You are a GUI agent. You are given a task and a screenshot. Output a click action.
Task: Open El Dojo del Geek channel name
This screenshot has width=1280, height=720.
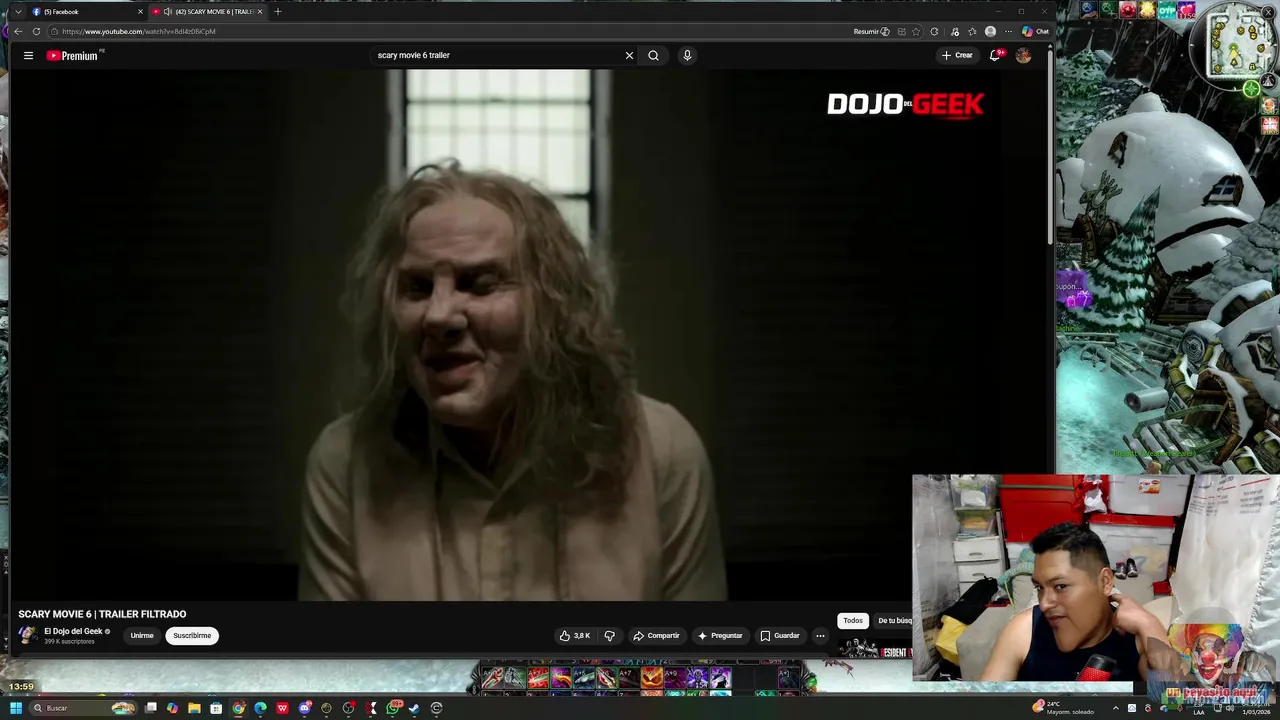tap(73, 631)
